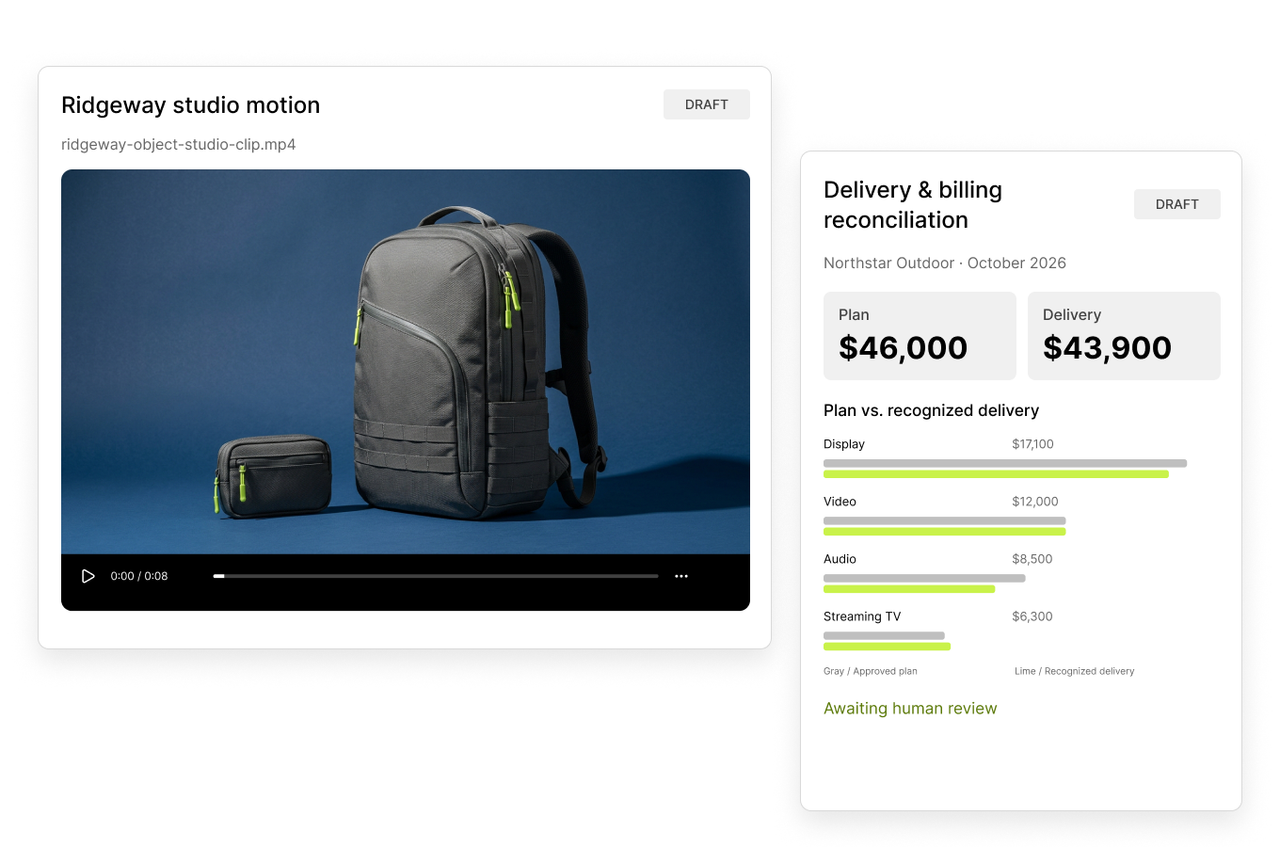The height and width of the screenshot is (847, 1280).
Task: Seek along the video progress bar
Action: pos(436,576)
